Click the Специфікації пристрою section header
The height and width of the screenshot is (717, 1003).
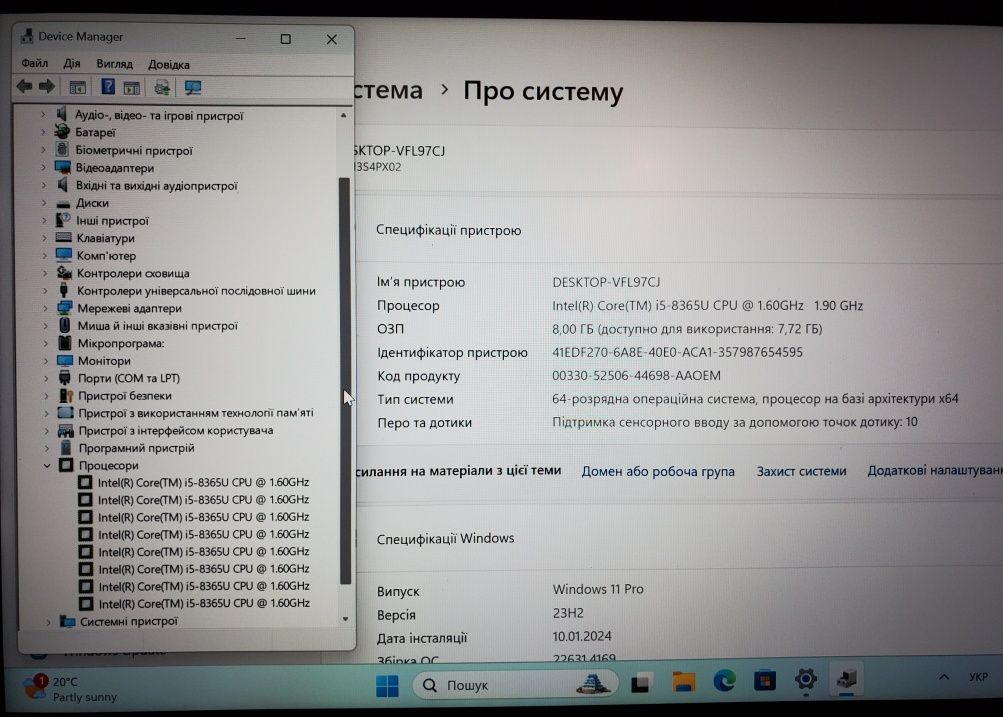point(448,230)
